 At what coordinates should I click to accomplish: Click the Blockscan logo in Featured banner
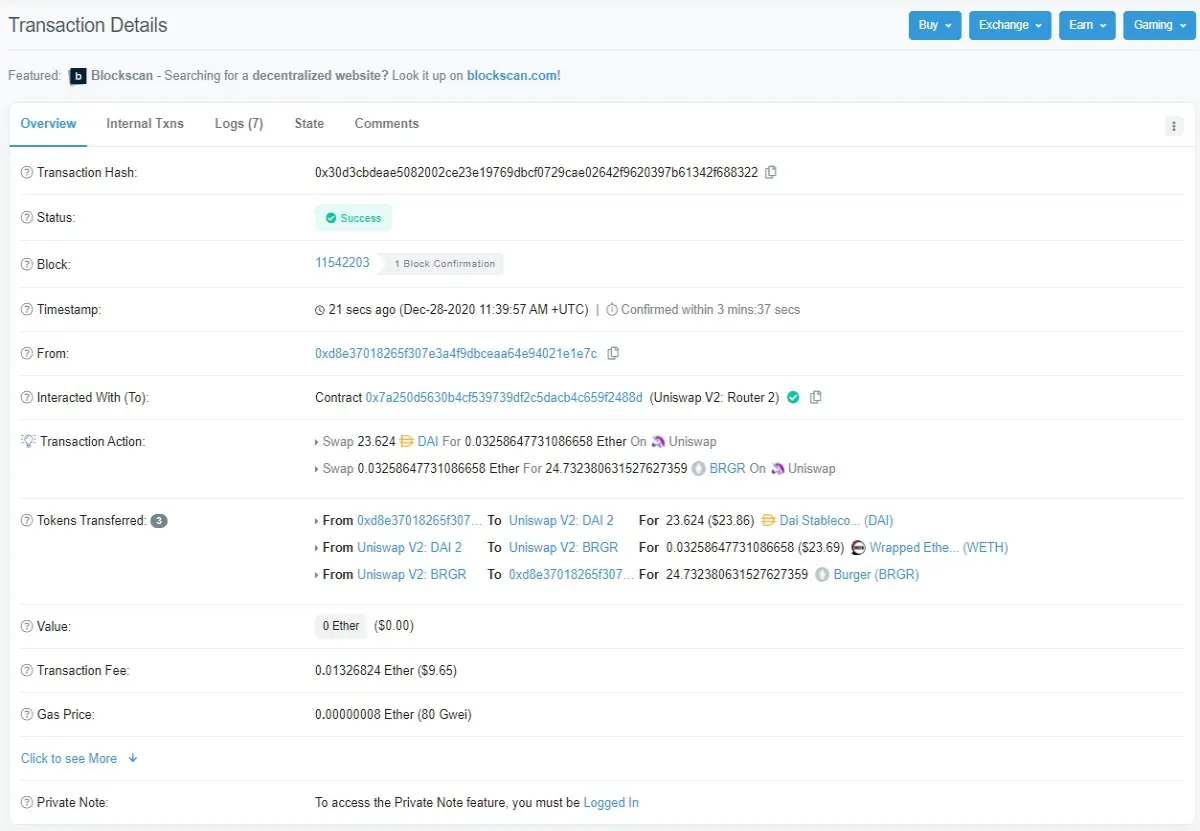pos(78,76)
